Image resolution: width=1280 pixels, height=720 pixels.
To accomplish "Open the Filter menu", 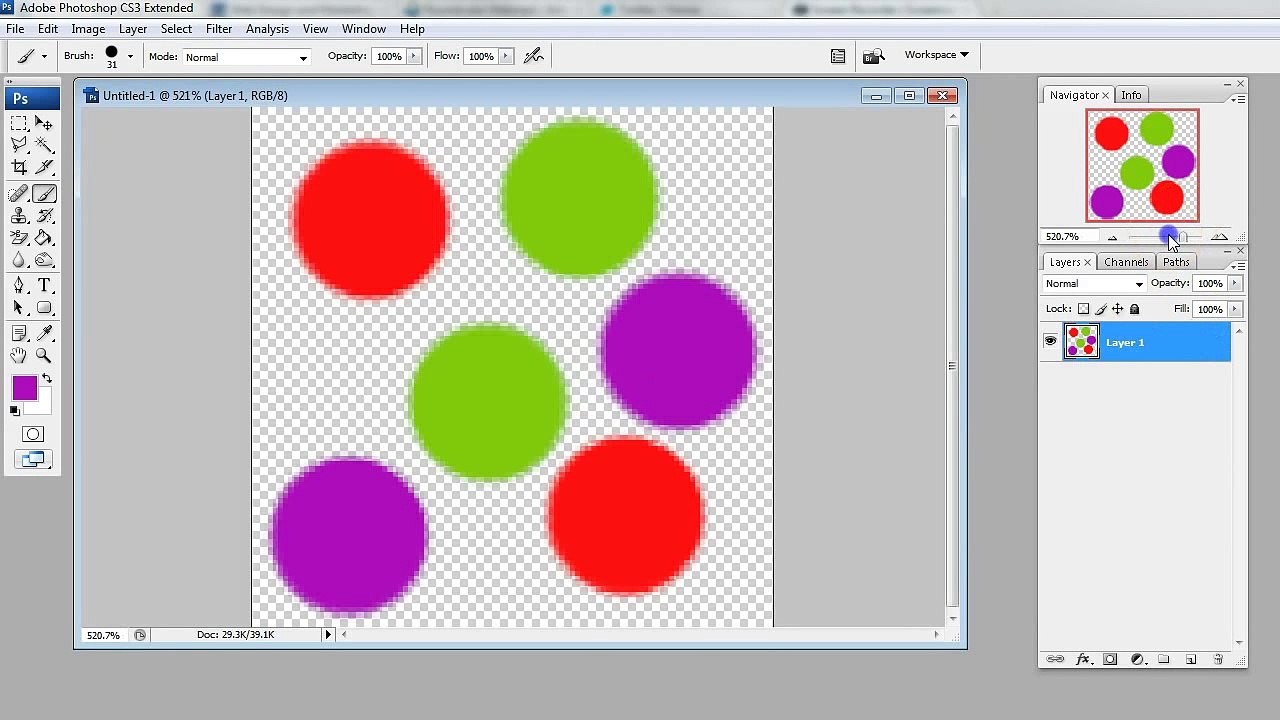I will click(219, 29).
